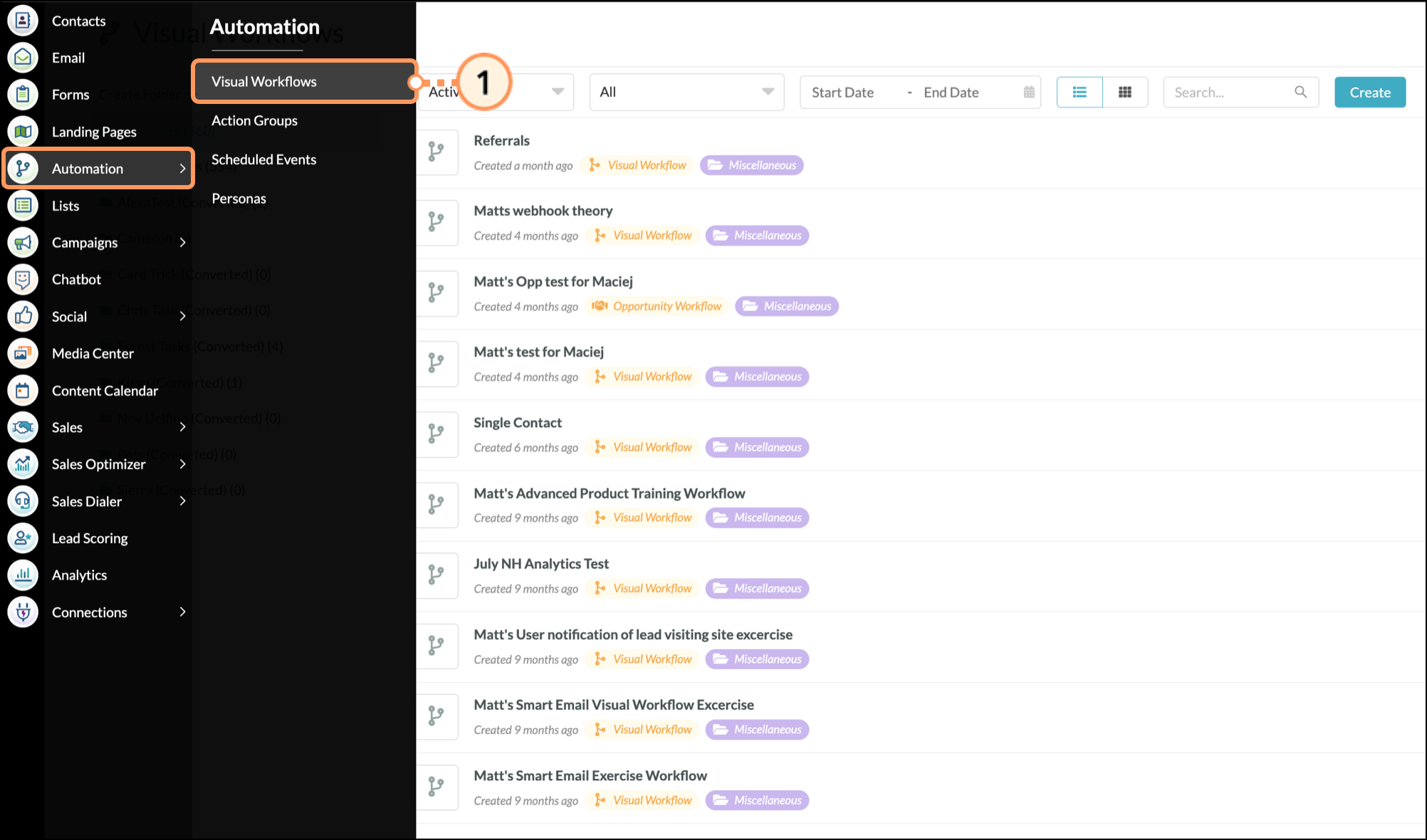
Task: Click the Start Date field
Action: 842,93
